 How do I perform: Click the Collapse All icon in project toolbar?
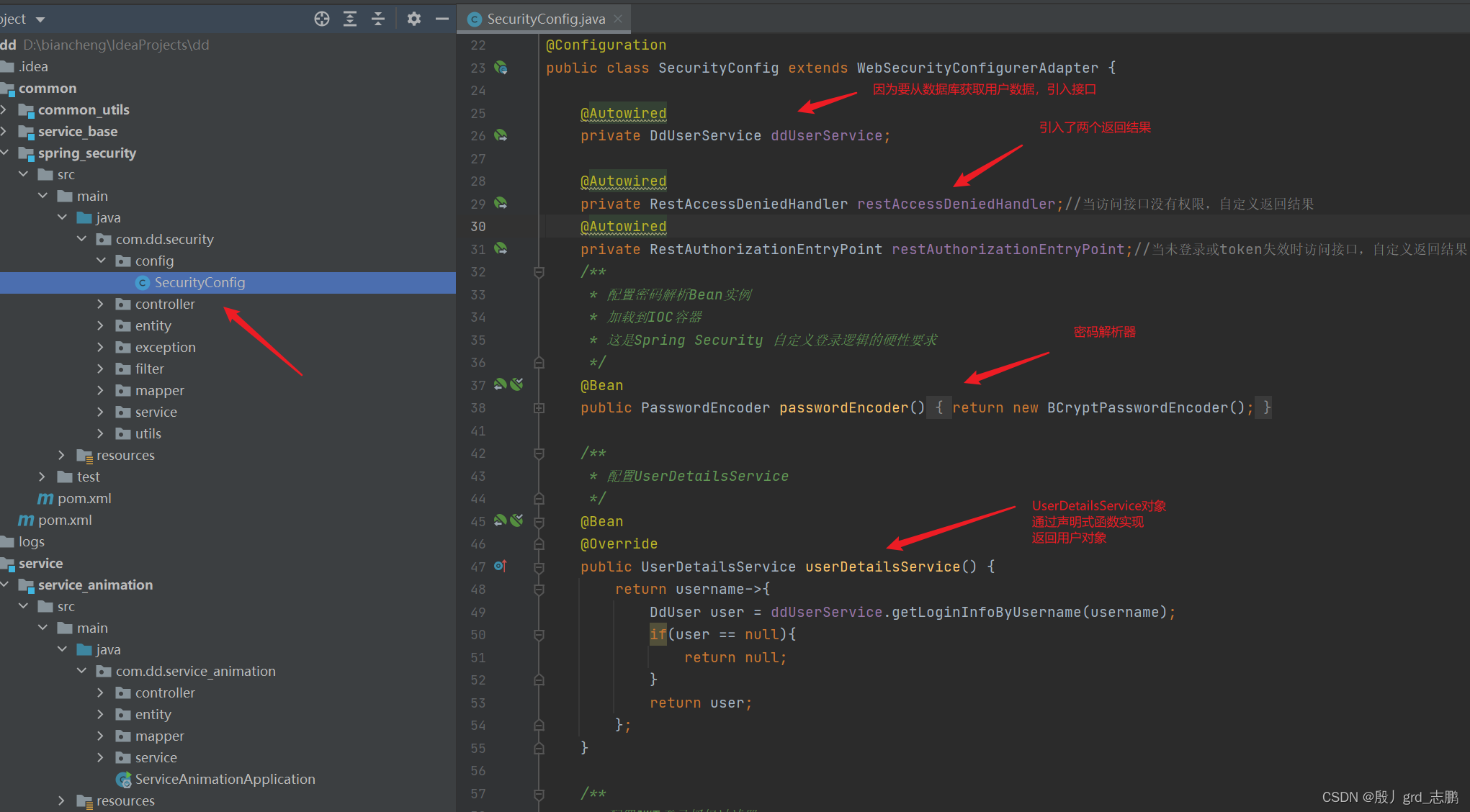(x=378, y=19)
